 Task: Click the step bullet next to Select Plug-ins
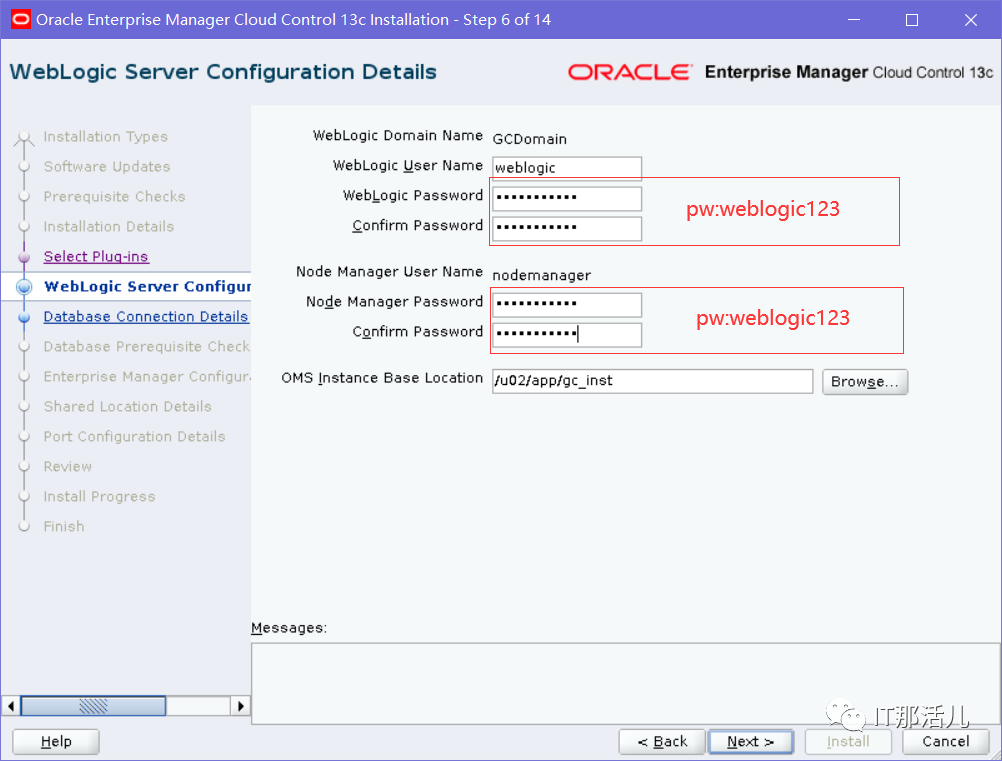coord(24,257)
